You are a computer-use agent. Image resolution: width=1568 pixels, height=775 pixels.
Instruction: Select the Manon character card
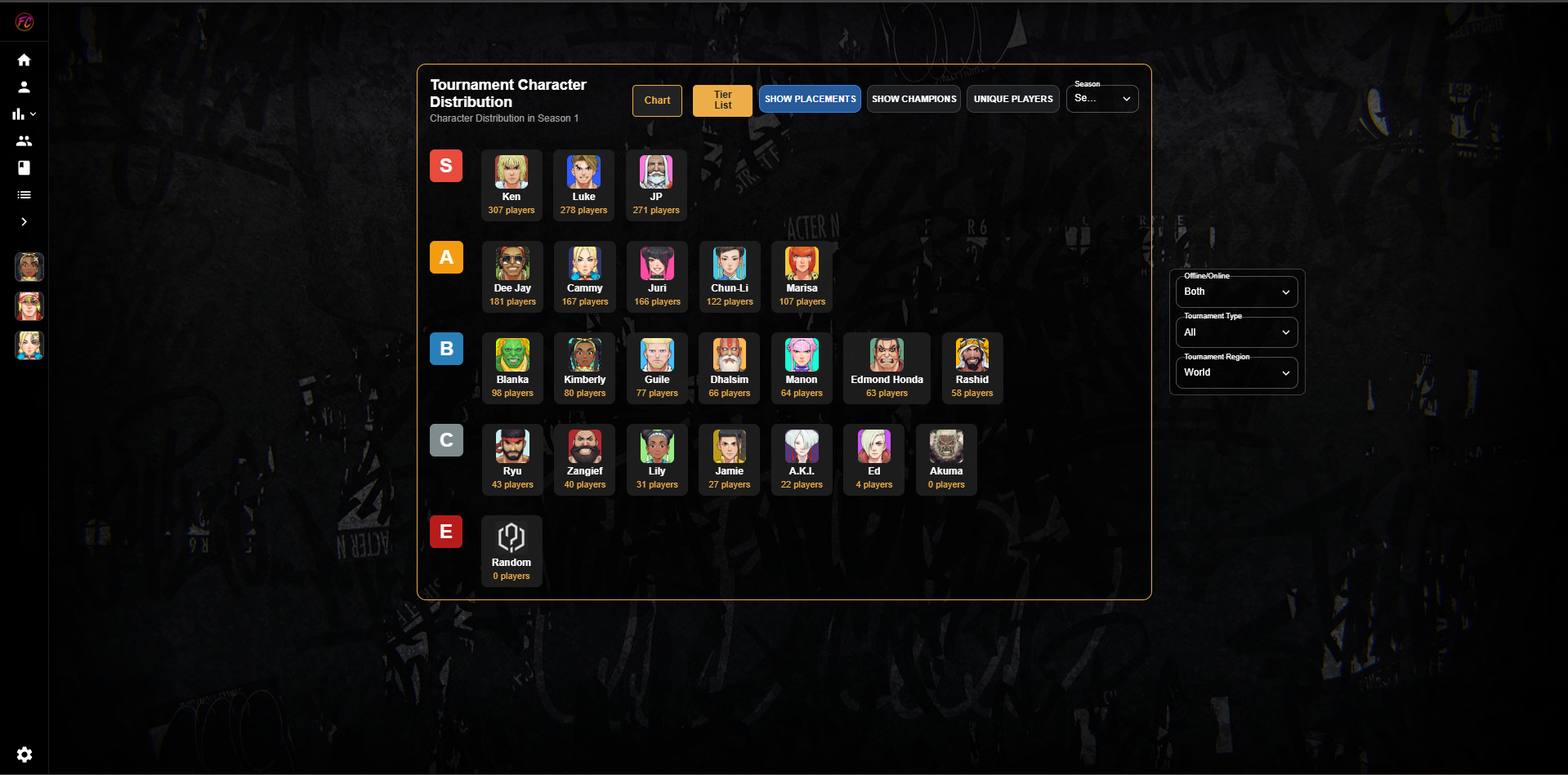pos(802,368)
